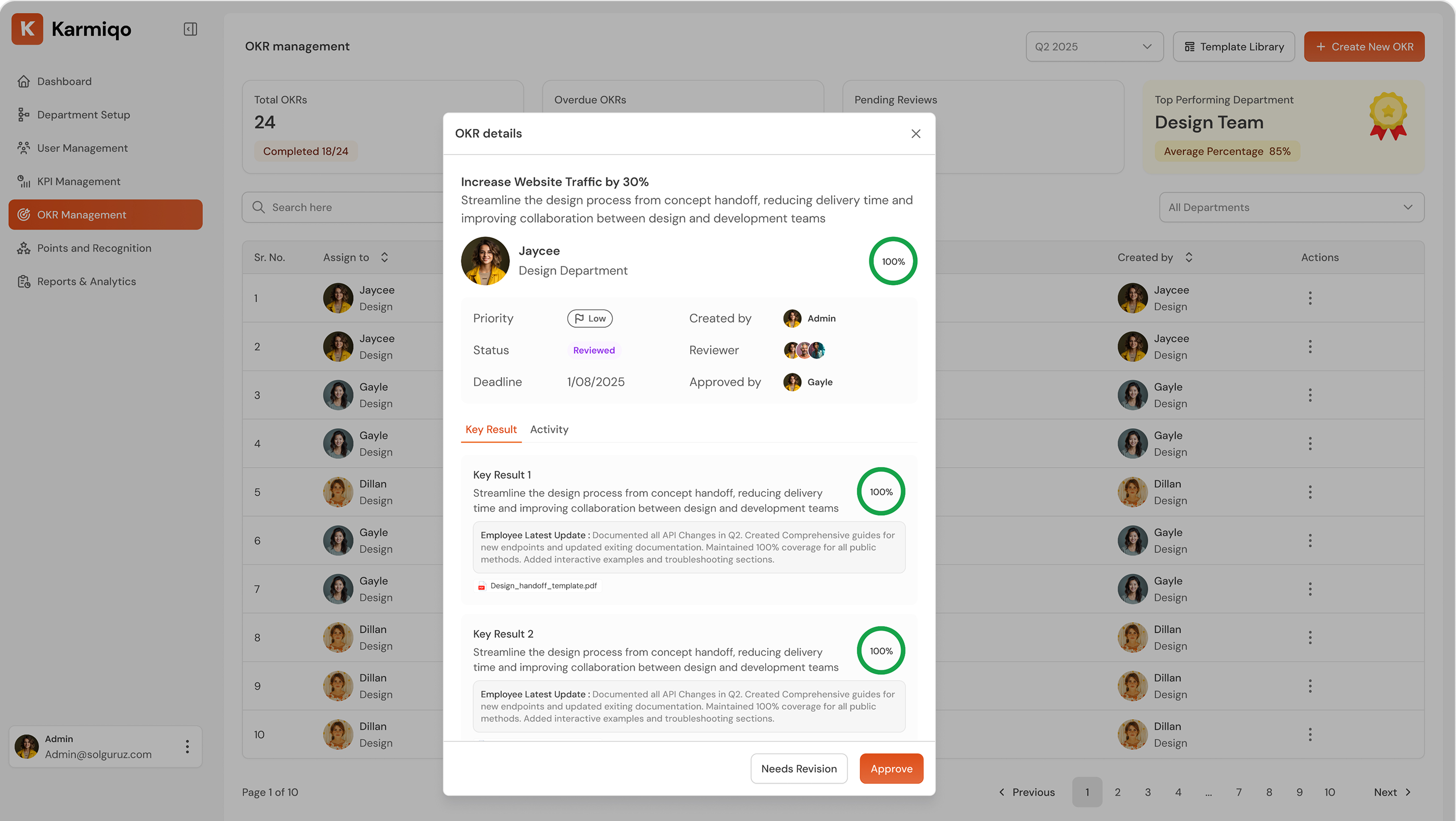The image size is (1456, 821).
Task: Click Completed 18/24 badge
Action: coord(305,151)
